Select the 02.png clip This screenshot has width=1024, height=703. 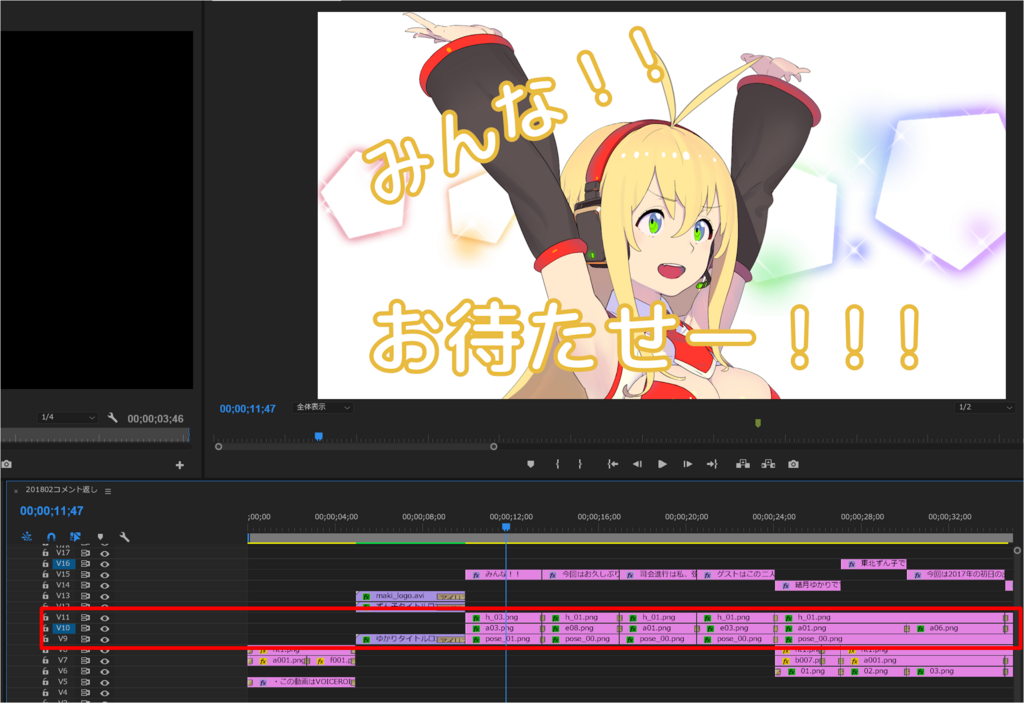[x=875, y=671]
